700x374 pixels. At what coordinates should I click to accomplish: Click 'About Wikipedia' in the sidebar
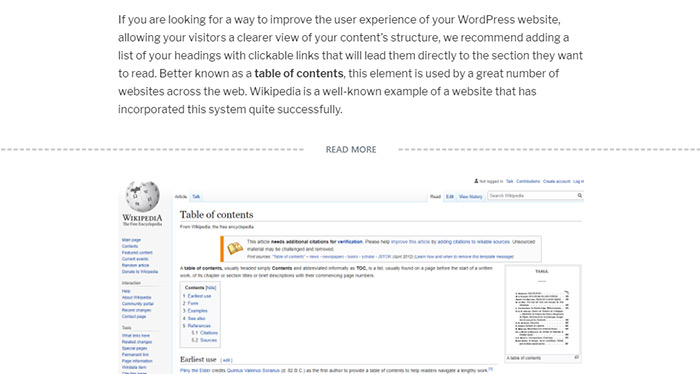[x=136, y=297]
